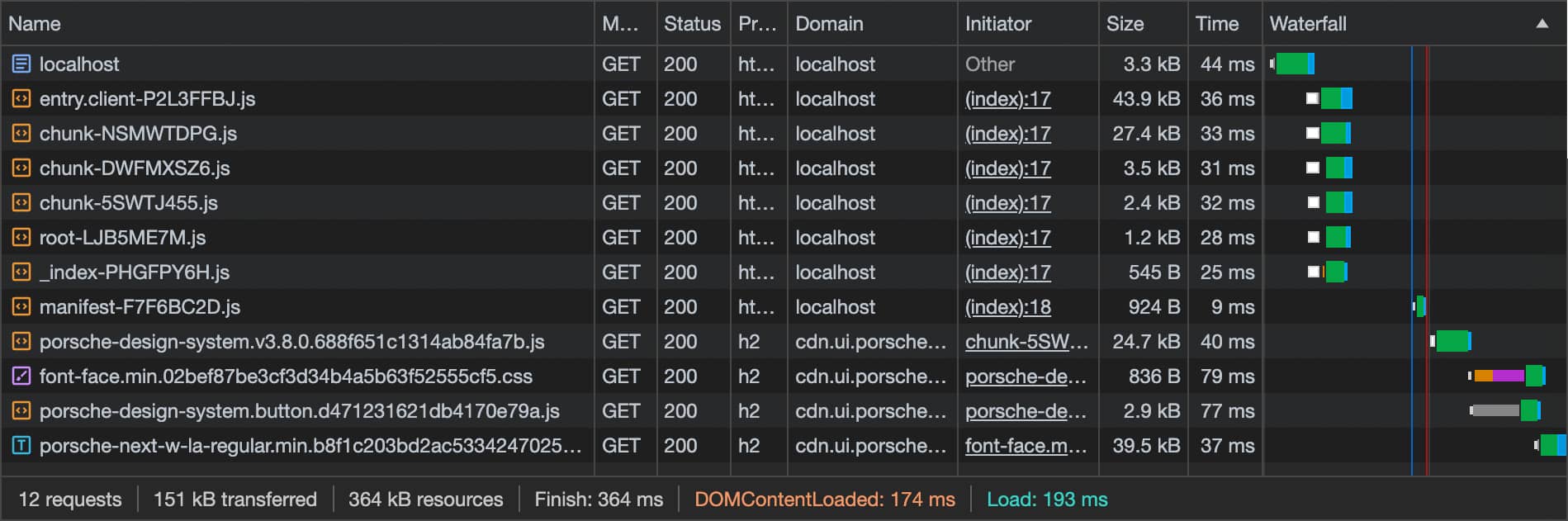Sort requests by the Status column
The height and width of the screenshot is (521, 1568).
click(x=692, y=24)
